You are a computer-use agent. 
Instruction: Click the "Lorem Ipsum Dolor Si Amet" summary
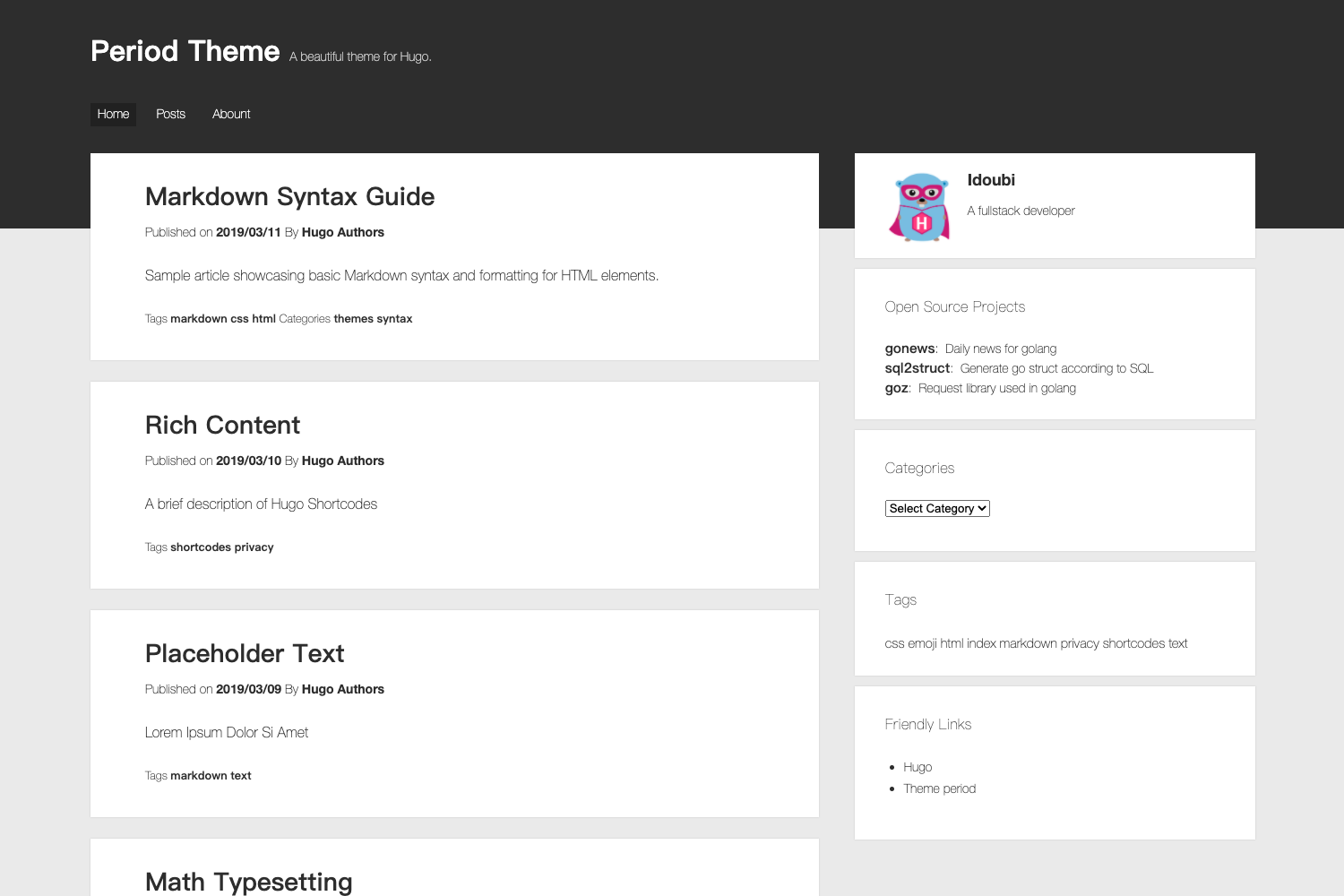[227, 732]
